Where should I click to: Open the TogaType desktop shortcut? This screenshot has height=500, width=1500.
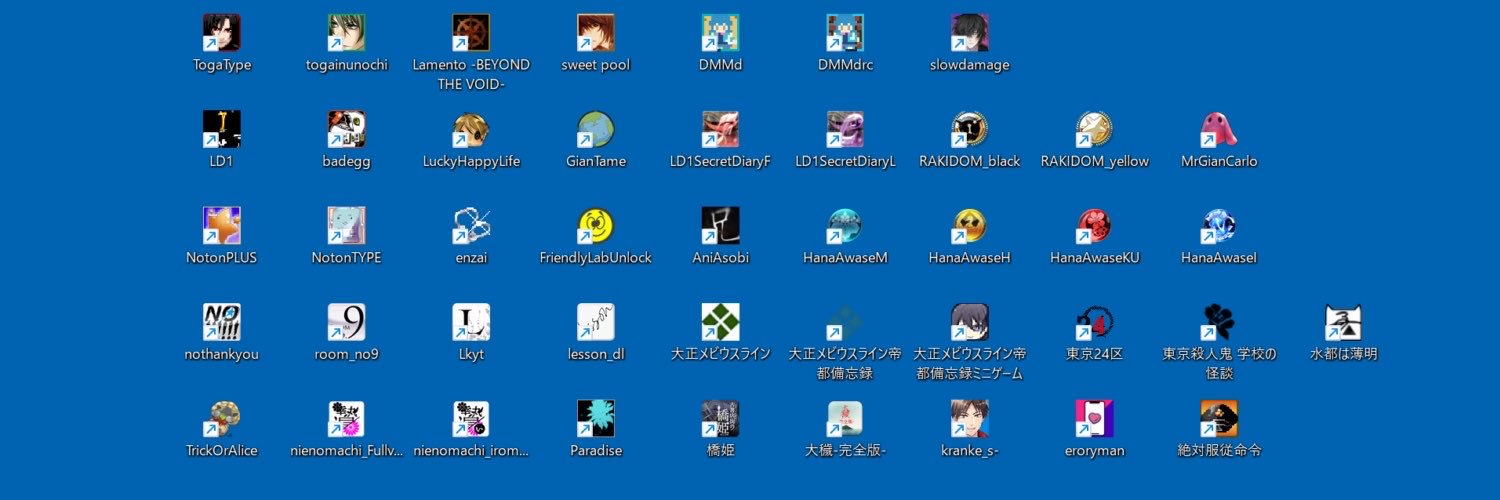click(x=222, y=33)
